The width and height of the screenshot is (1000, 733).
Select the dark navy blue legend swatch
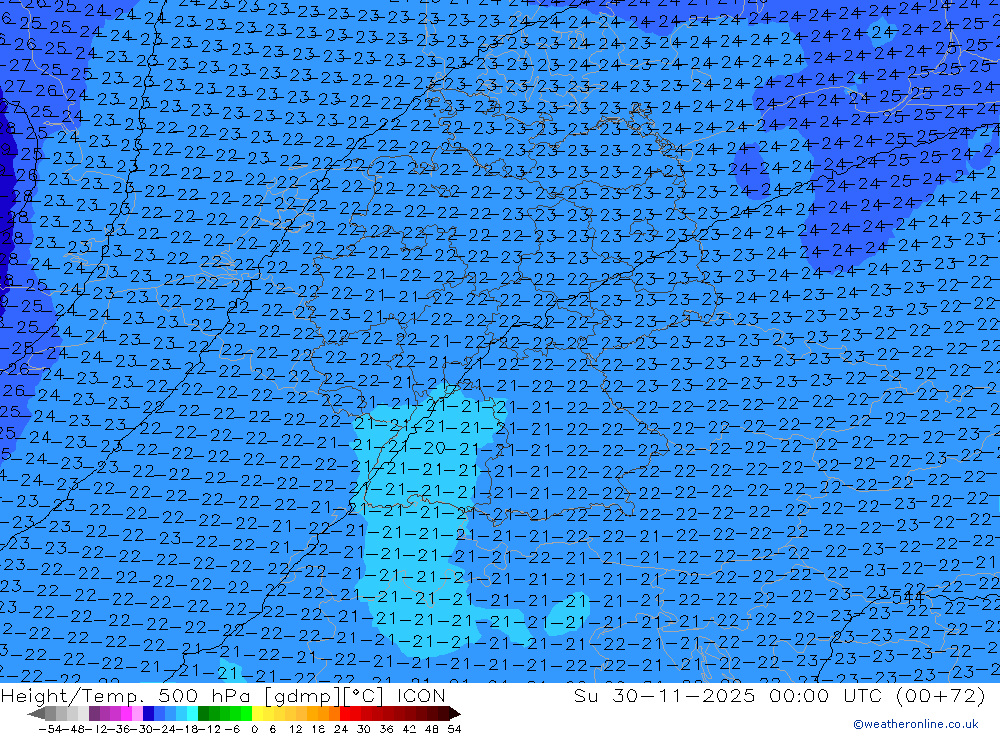click(148, 713)
